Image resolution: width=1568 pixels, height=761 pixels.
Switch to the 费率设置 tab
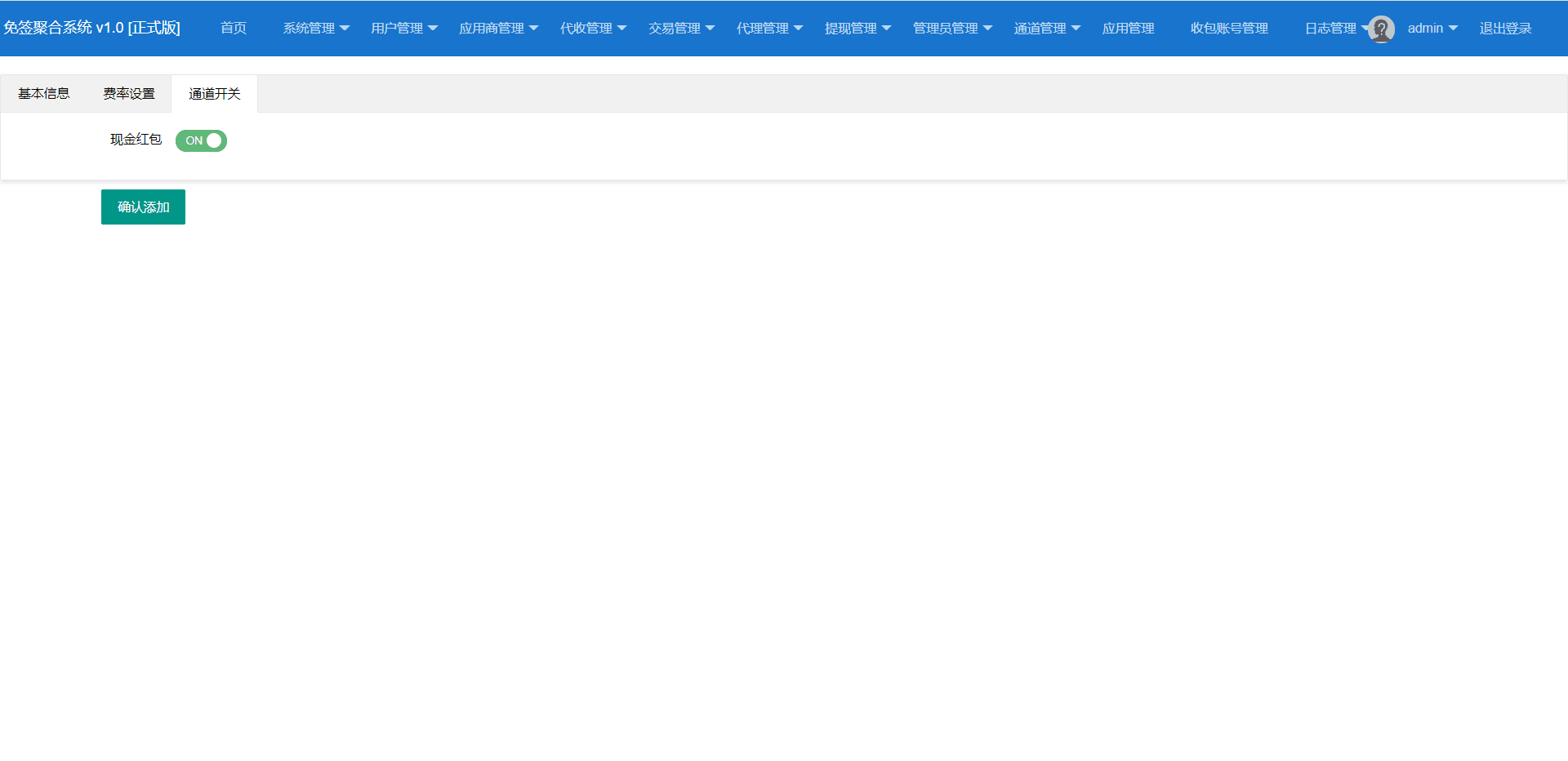pos(129,93)
